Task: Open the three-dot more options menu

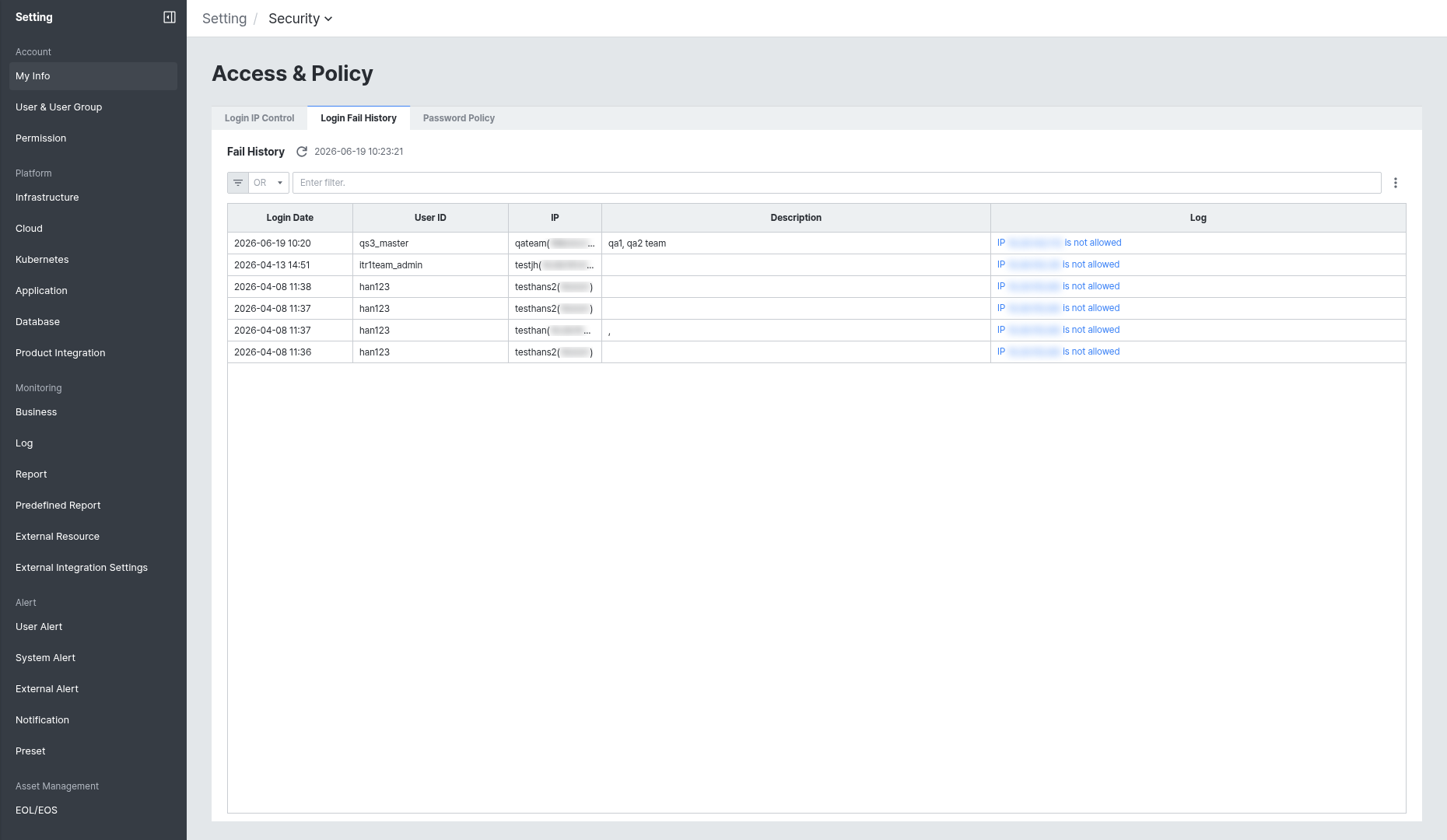Action: (x=1396, y=183)
